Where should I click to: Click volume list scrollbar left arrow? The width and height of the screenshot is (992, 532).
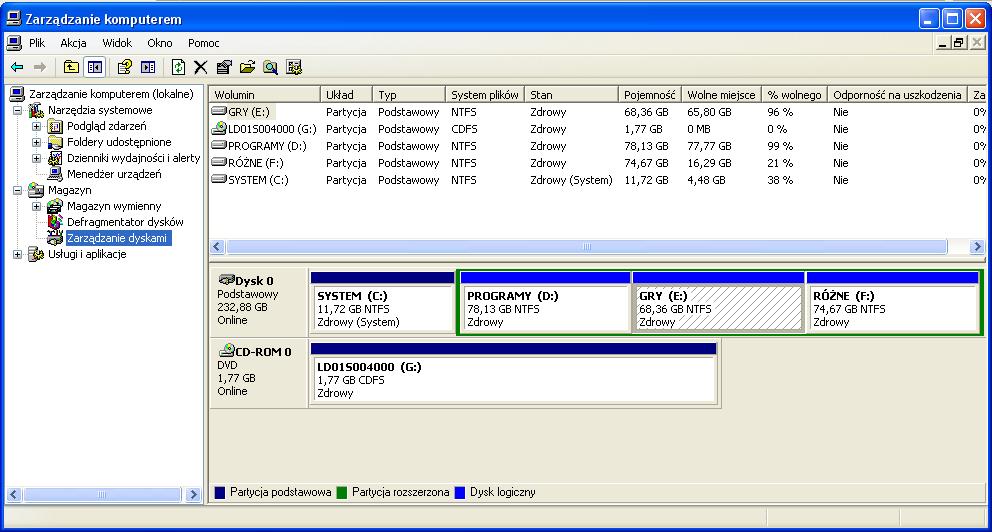coord(218,247)
